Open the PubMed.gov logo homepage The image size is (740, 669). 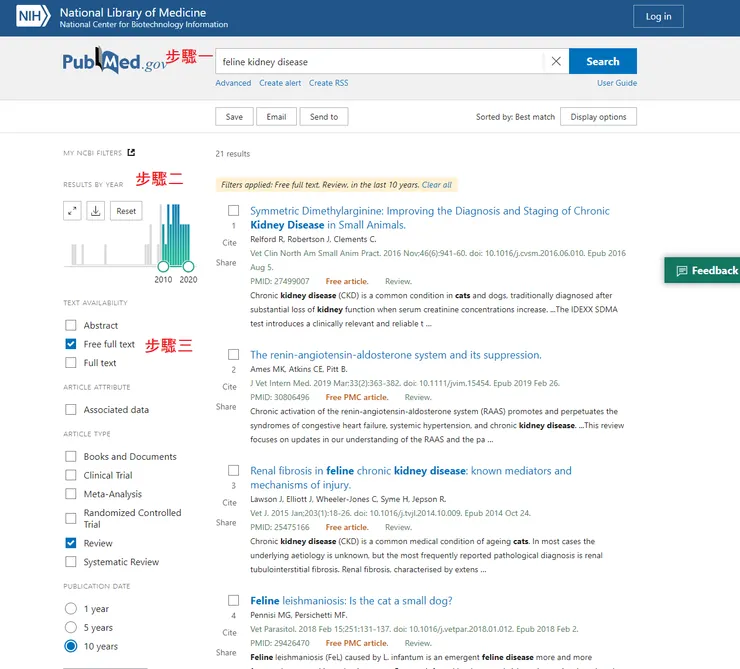pyautogui.click(x=115, y=61)
